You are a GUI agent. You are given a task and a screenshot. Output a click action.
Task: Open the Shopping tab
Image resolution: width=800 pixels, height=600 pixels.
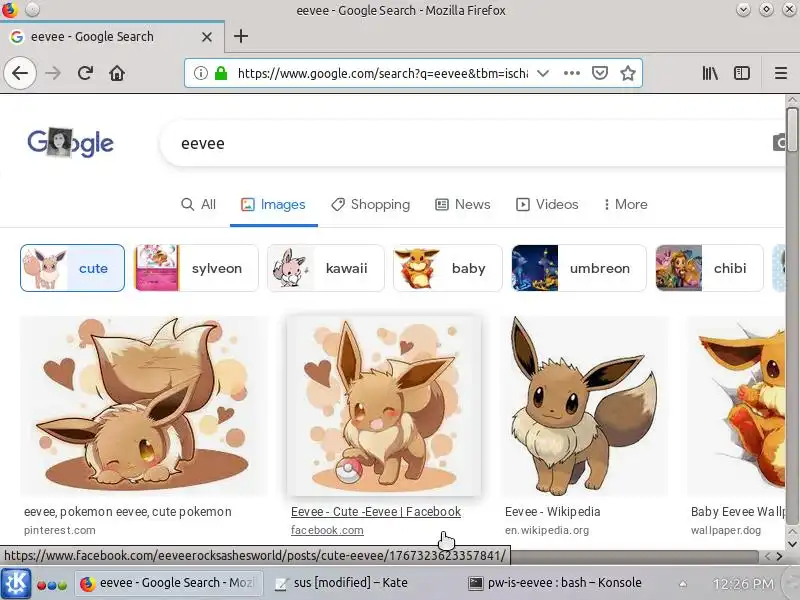tap(370, 205)
